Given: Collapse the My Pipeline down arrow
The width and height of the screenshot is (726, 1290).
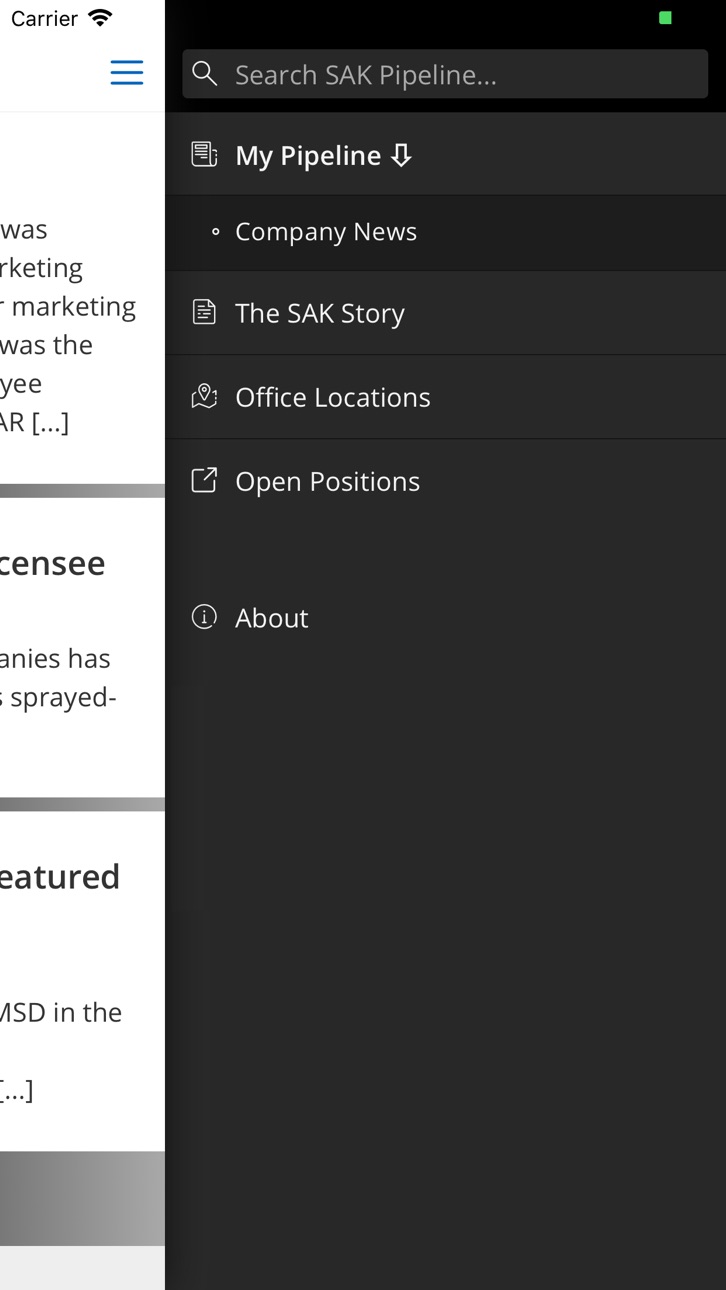Looking at the screenshot, I should click(x=401, y=155).
